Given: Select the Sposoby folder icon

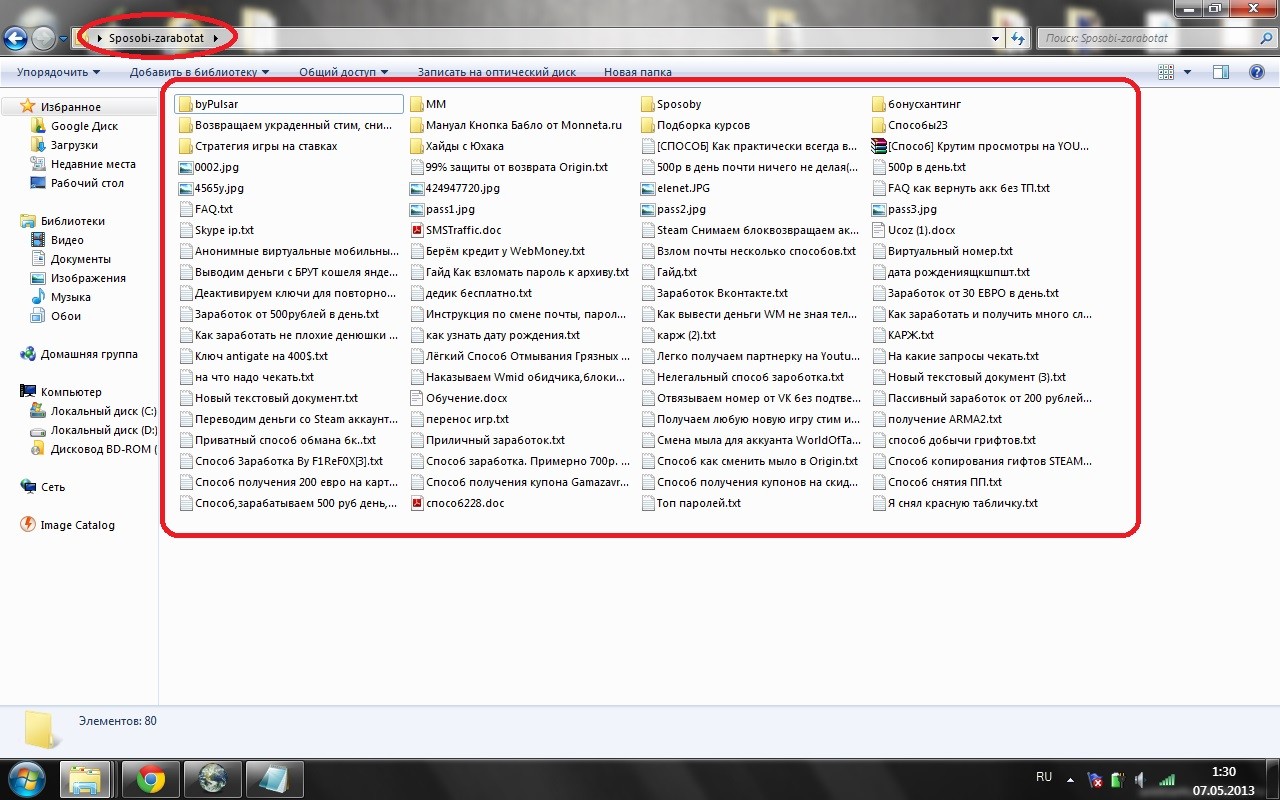Looking at the screenshot, I should (648, 104).
